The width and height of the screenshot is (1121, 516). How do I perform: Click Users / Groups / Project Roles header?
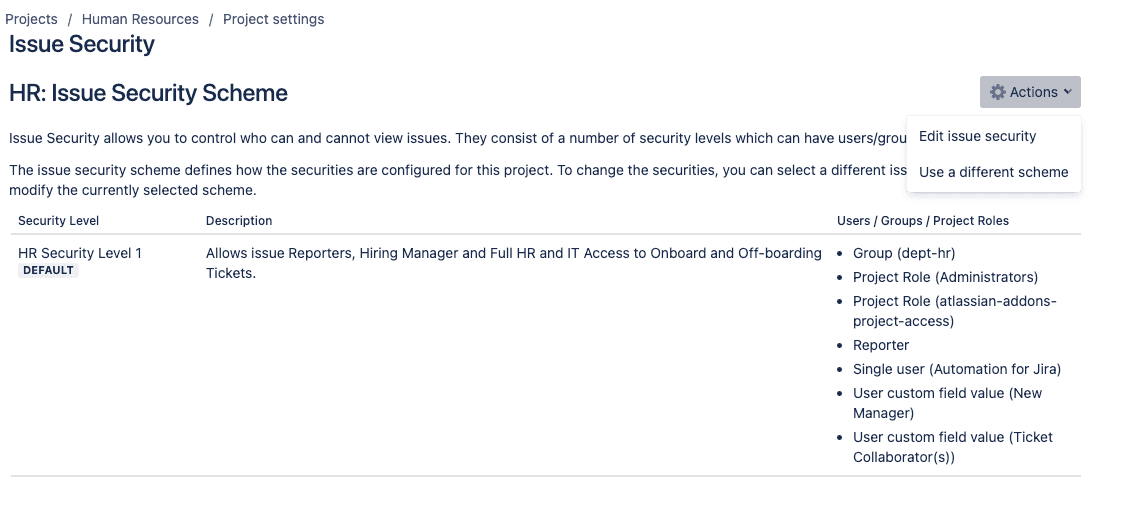[923, 221]
